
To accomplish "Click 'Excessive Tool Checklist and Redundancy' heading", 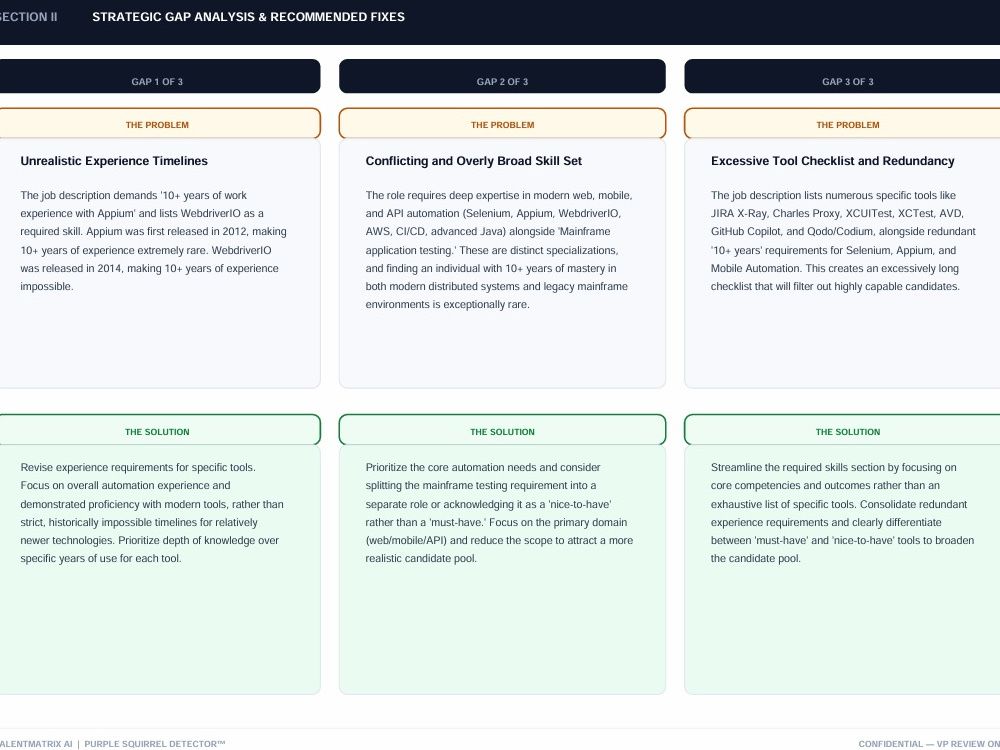I will (x=833, y=161).
